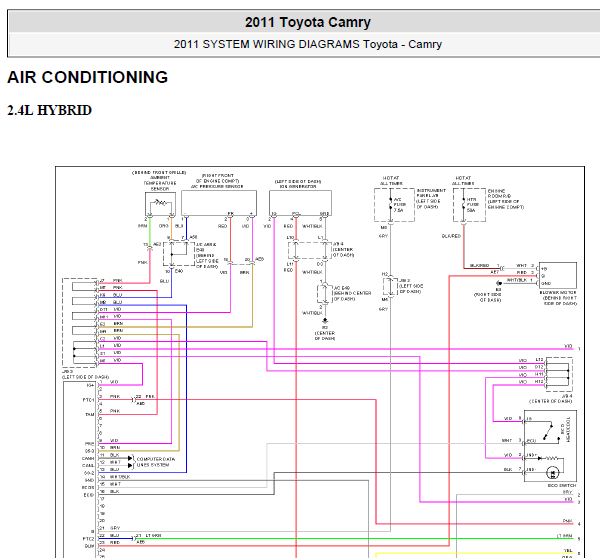Image resolution: width=600 pixels, height=558 pixels.
Task: Click the "2.4L HYBRID" subheading
Action: 49,111
